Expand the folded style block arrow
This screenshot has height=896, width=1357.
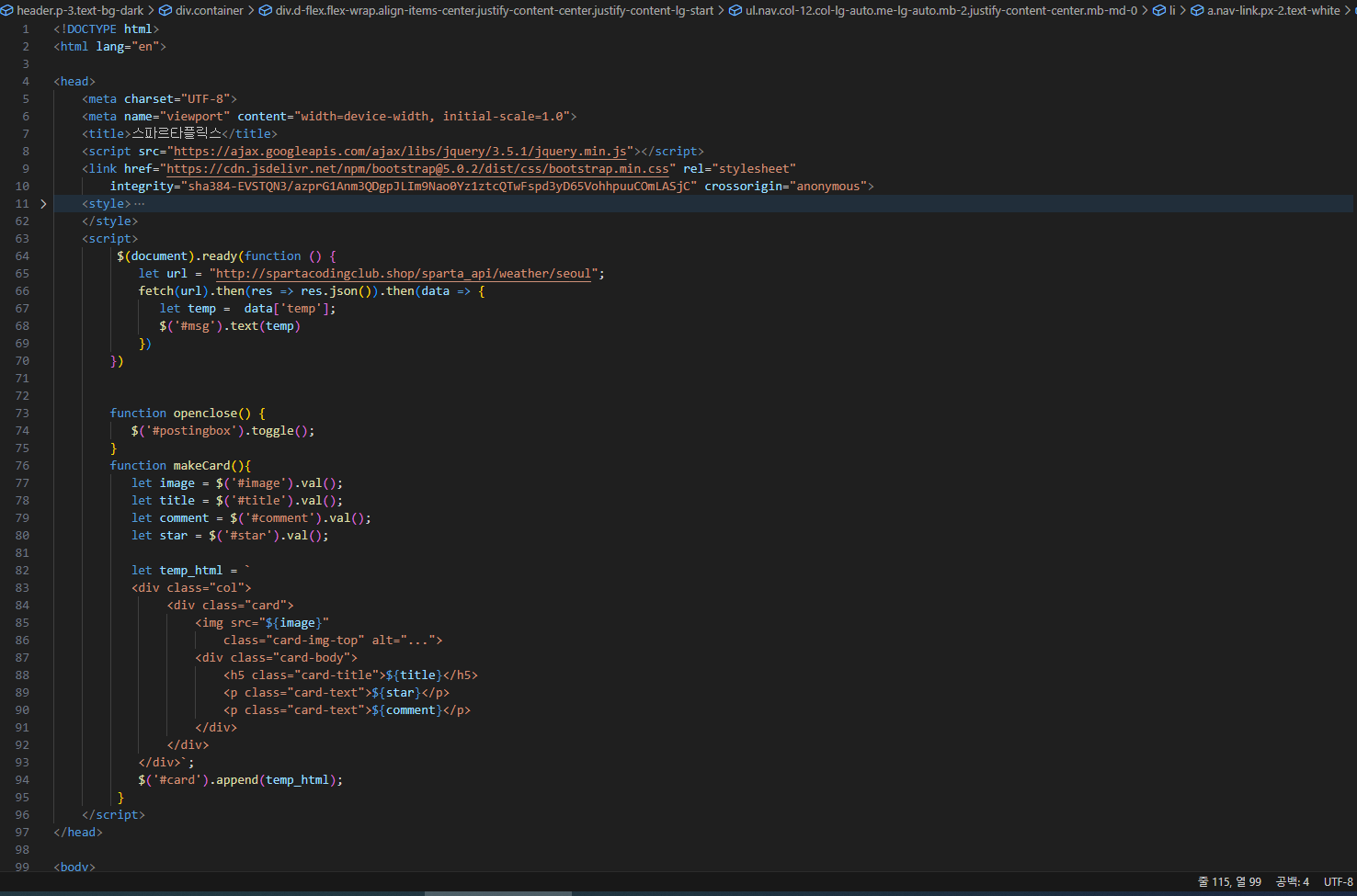tap(43, 204)
